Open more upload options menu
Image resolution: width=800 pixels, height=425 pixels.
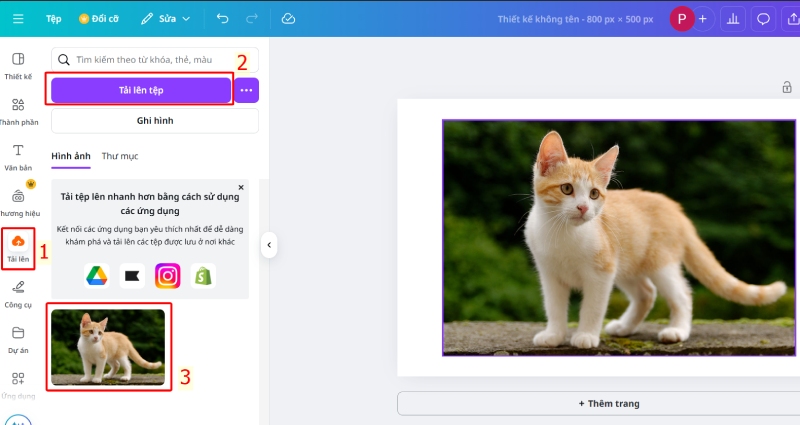(246, 90)
